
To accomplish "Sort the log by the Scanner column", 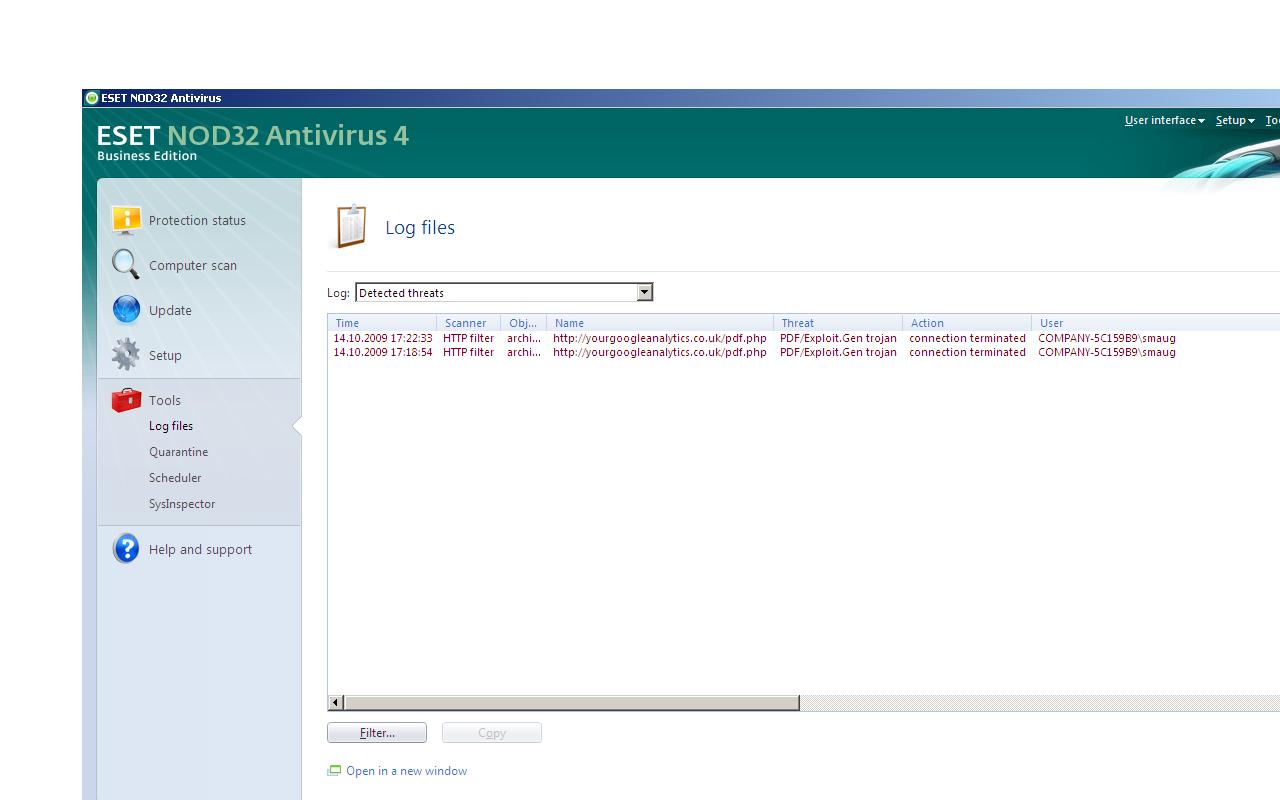I will pos(469,323).
